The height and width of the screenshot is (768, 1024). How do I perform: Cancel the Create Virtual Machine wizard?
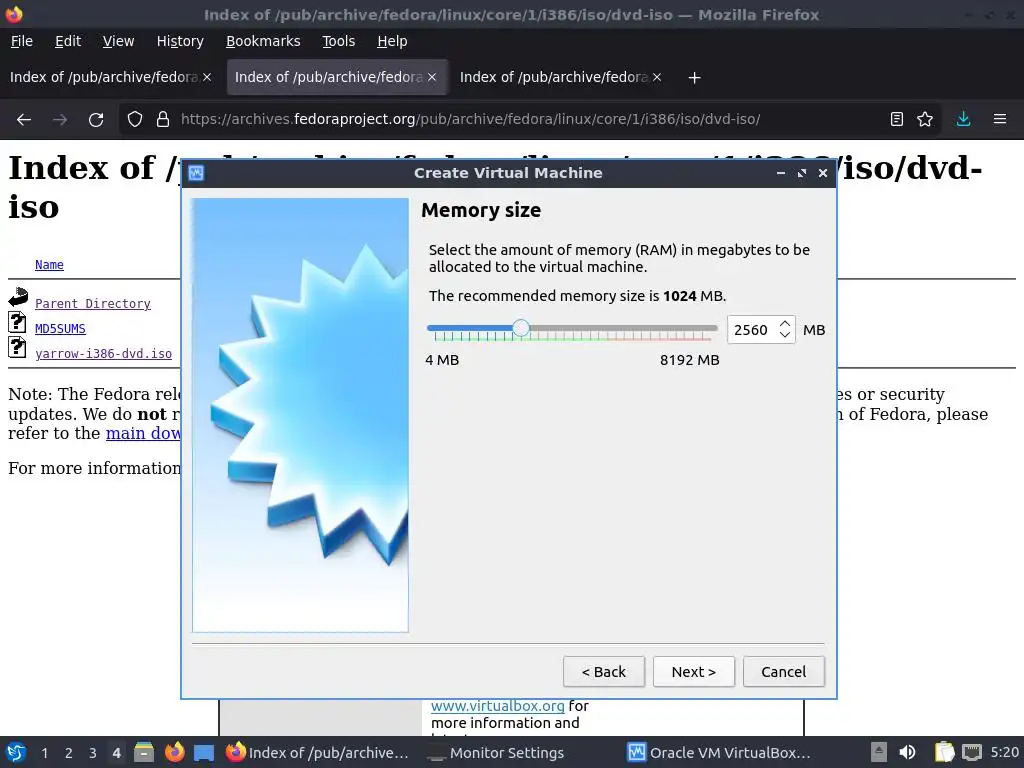point(784,672)
